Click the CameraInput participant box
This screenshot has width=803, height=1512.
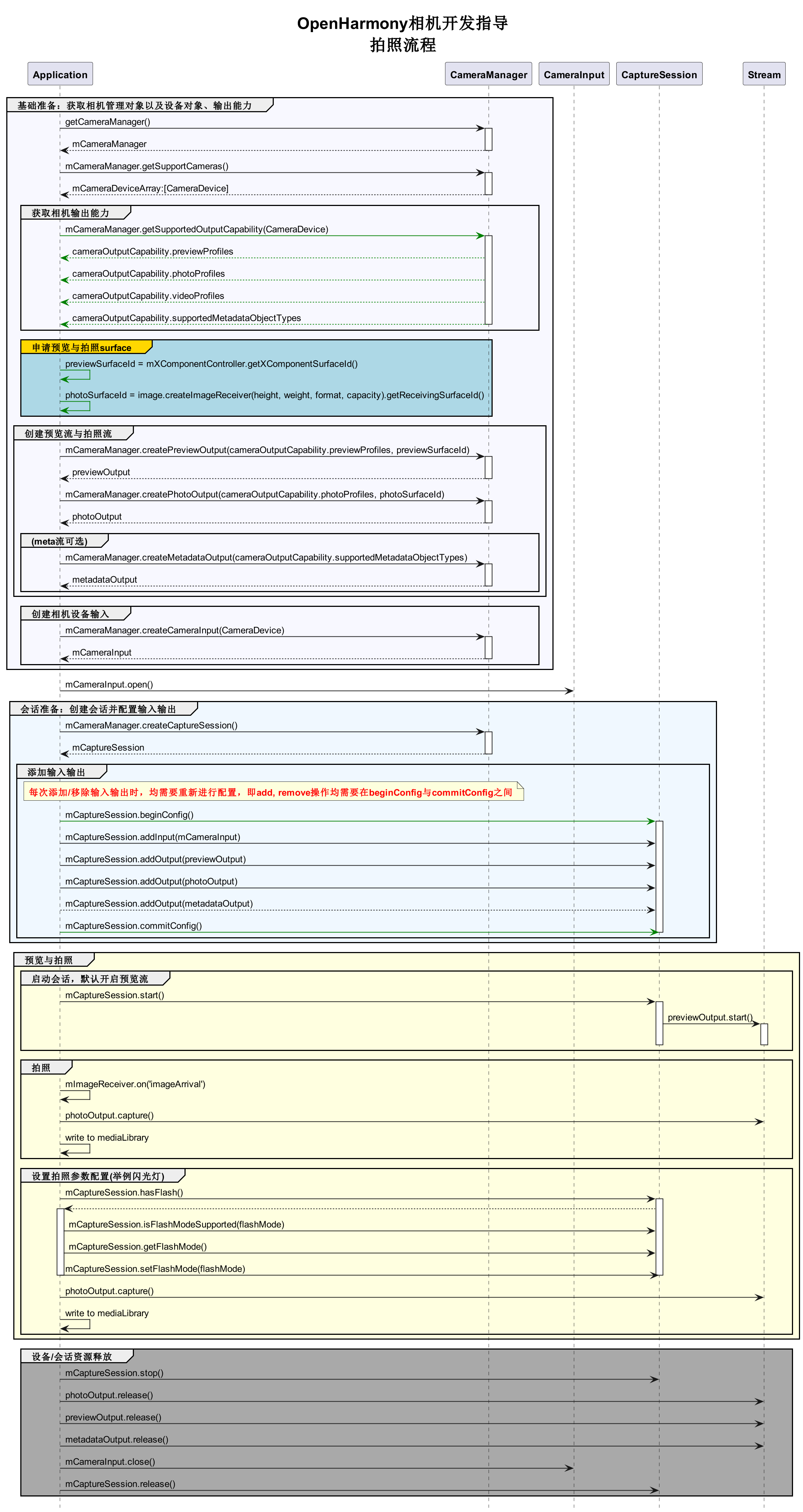[x=573, y=74]
